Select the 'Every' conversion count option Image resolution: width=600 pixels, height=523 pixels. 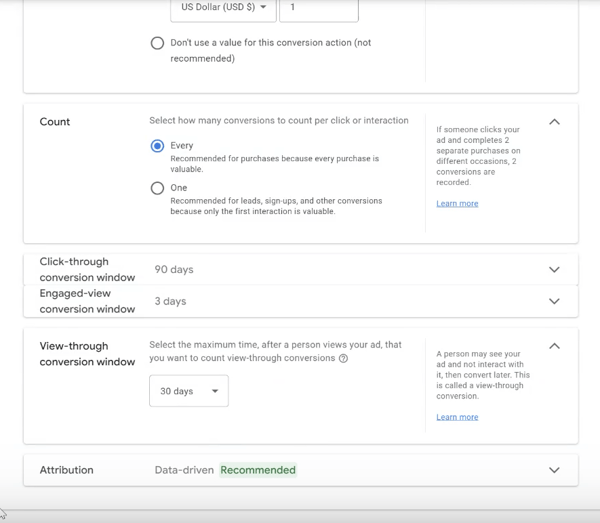coord(157,146)
